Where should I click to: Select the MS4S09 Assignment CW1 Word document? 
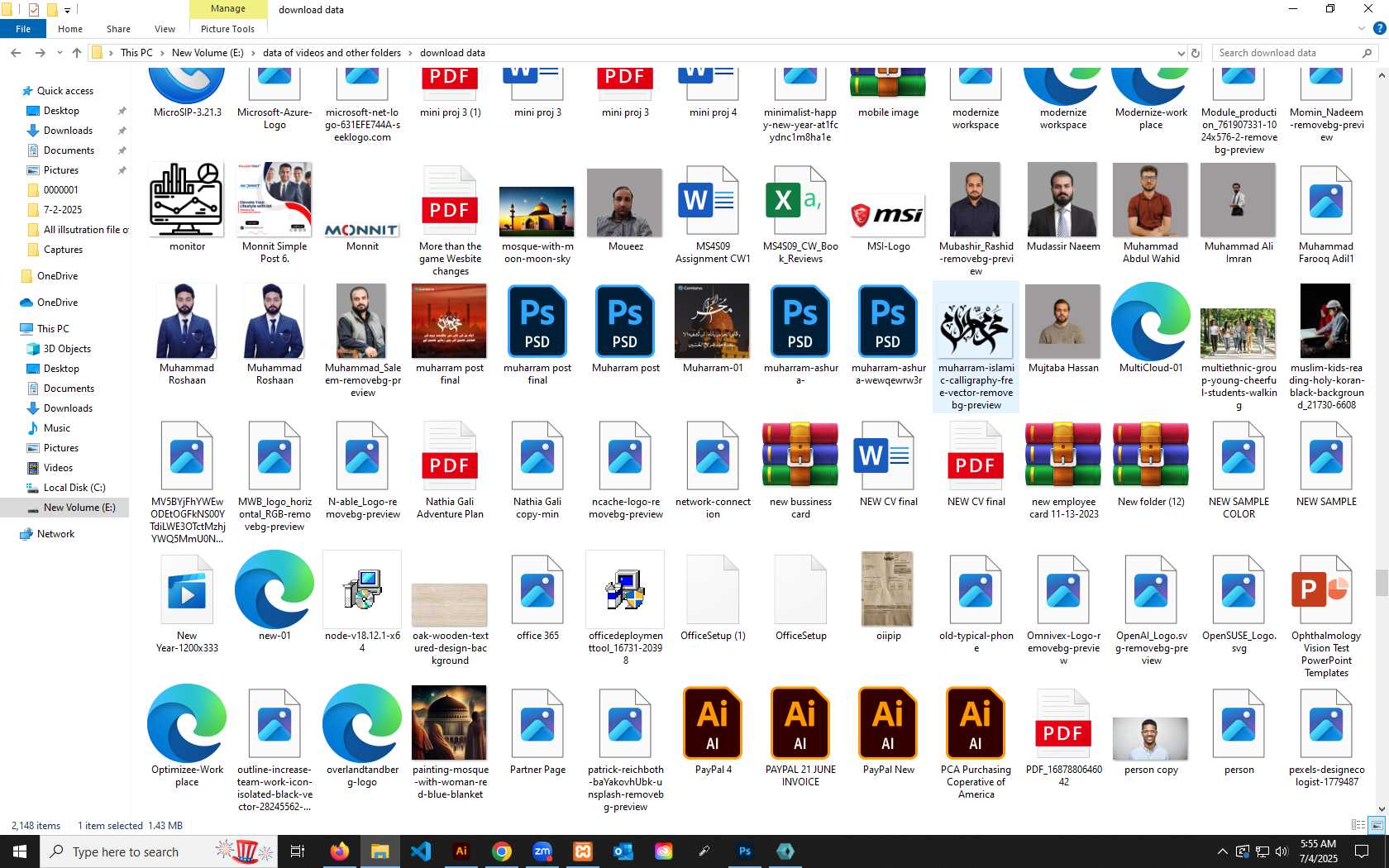(x=713, y=203)
